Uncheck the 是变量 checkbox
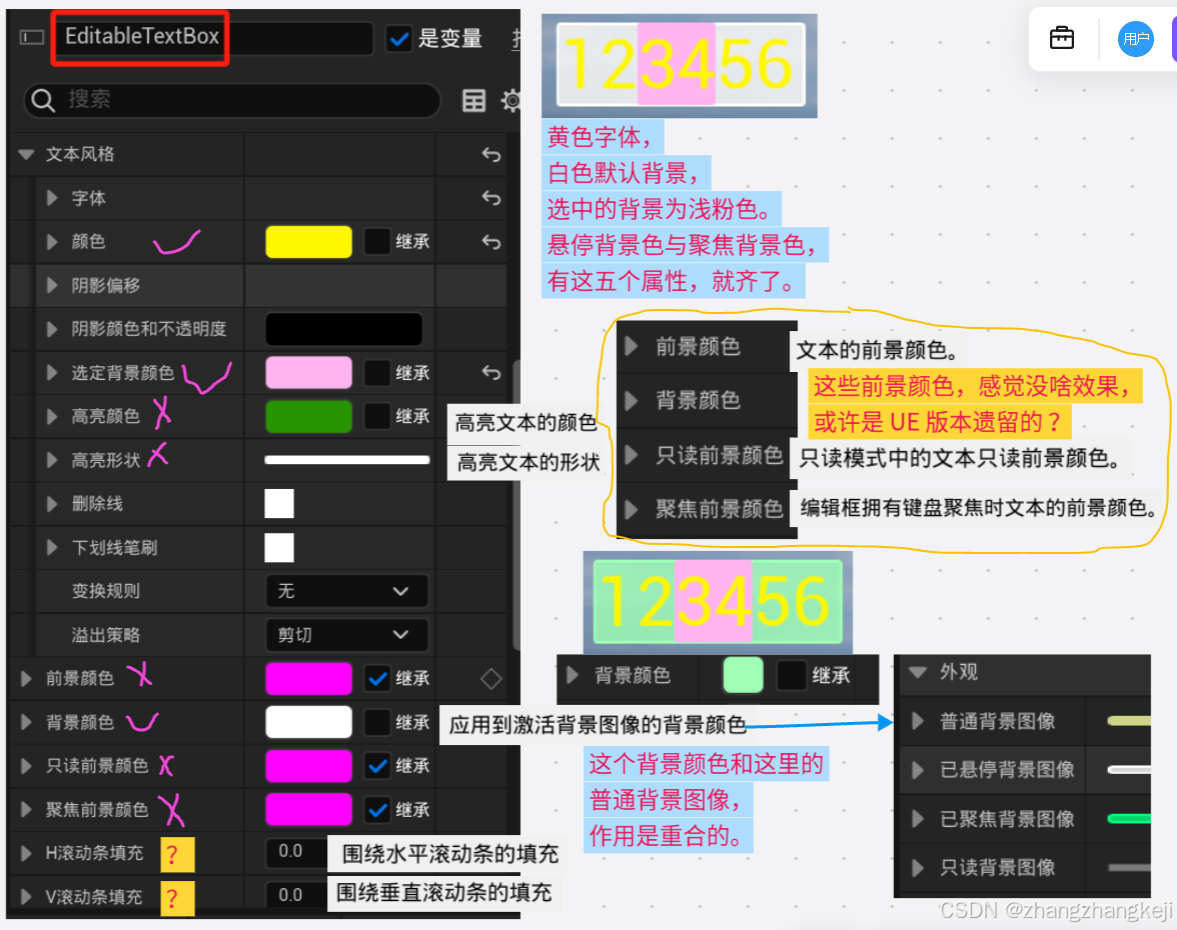Image resolution: width=1177 pixels, height=930 pixels. [x=400, y=38]
